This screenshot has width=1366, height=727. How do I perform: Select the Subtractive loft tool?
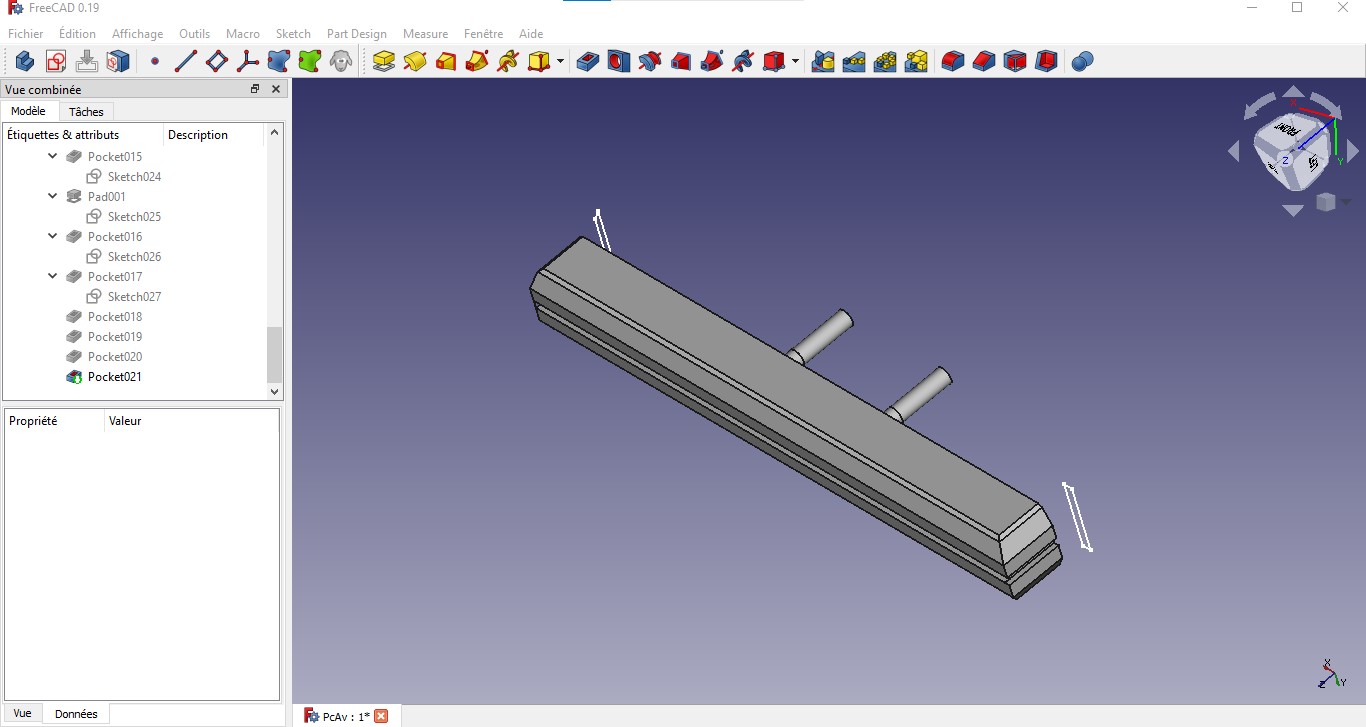tap(681, 62)
